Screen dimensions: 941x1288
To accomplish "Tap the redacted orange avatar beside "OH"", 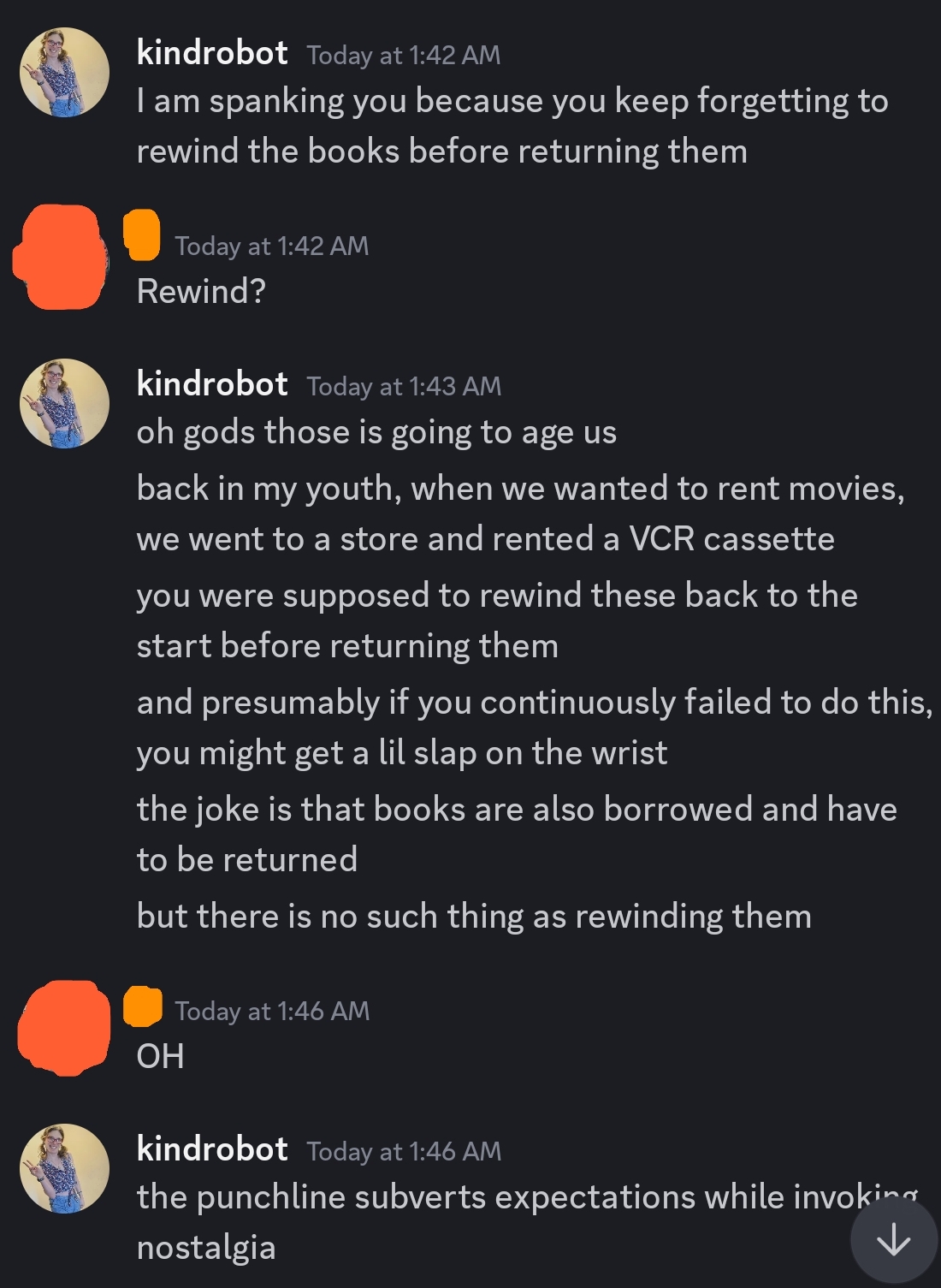I will tap(64, 1027).
